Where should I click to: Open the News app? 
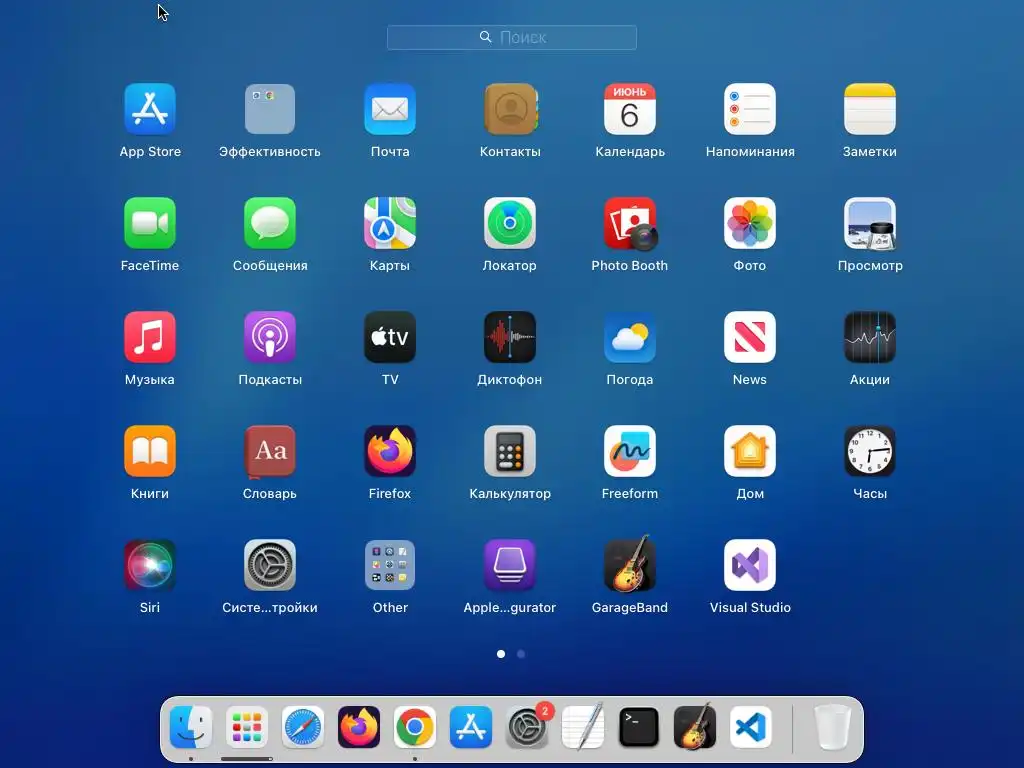pos(750,337)
